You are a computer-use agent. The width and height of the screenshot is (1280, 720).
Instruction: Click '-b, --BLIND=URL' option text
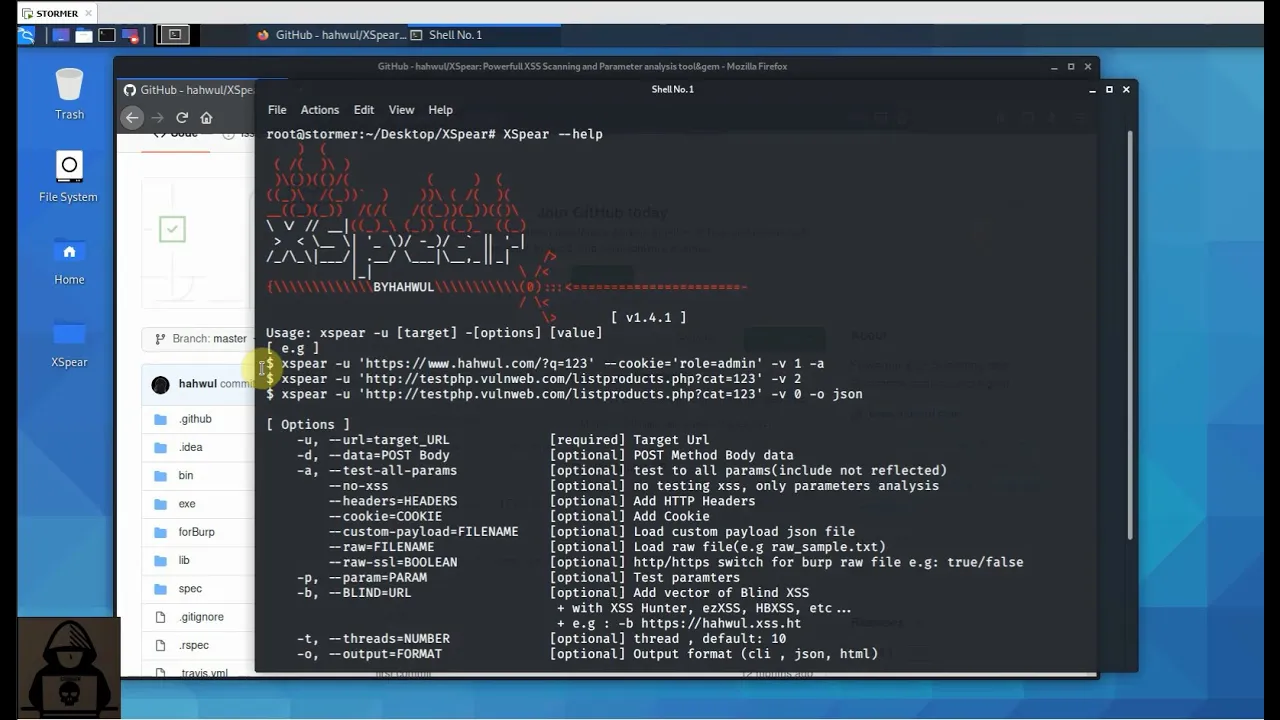click(x=354, y=593)
